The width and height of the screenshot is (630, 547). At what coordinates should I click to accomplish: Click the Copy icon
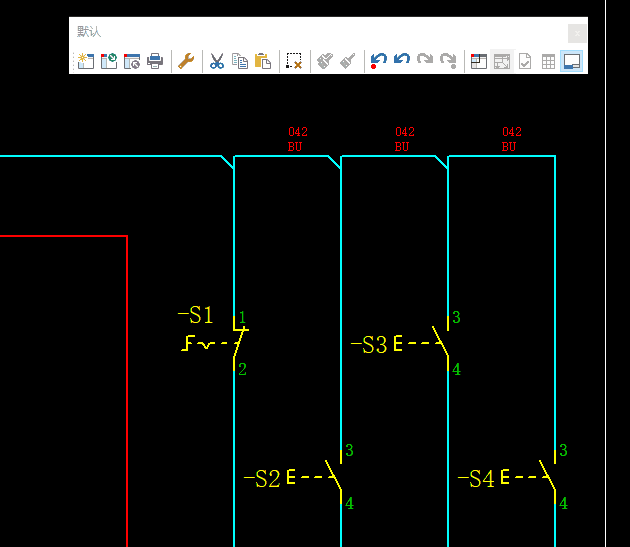click(x=240, y=61)
